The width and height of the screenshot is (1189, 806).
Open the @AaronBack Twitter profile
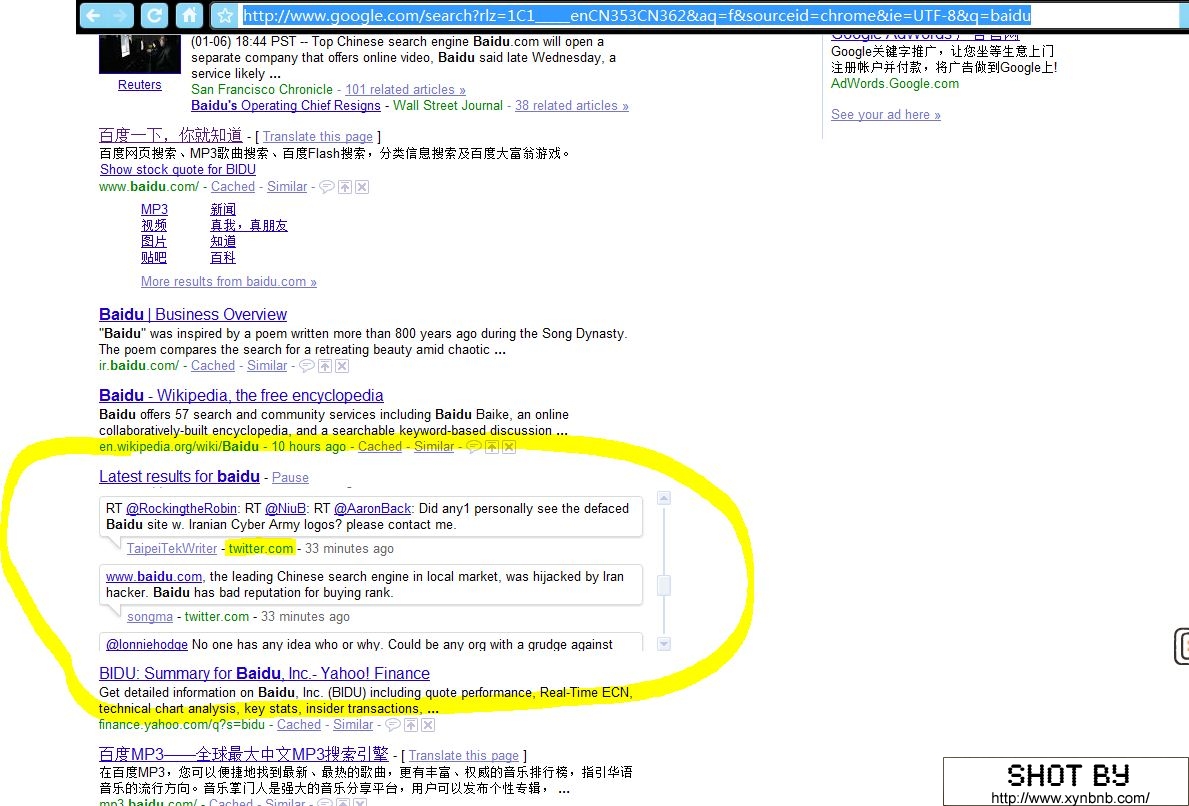click(372, 509)
